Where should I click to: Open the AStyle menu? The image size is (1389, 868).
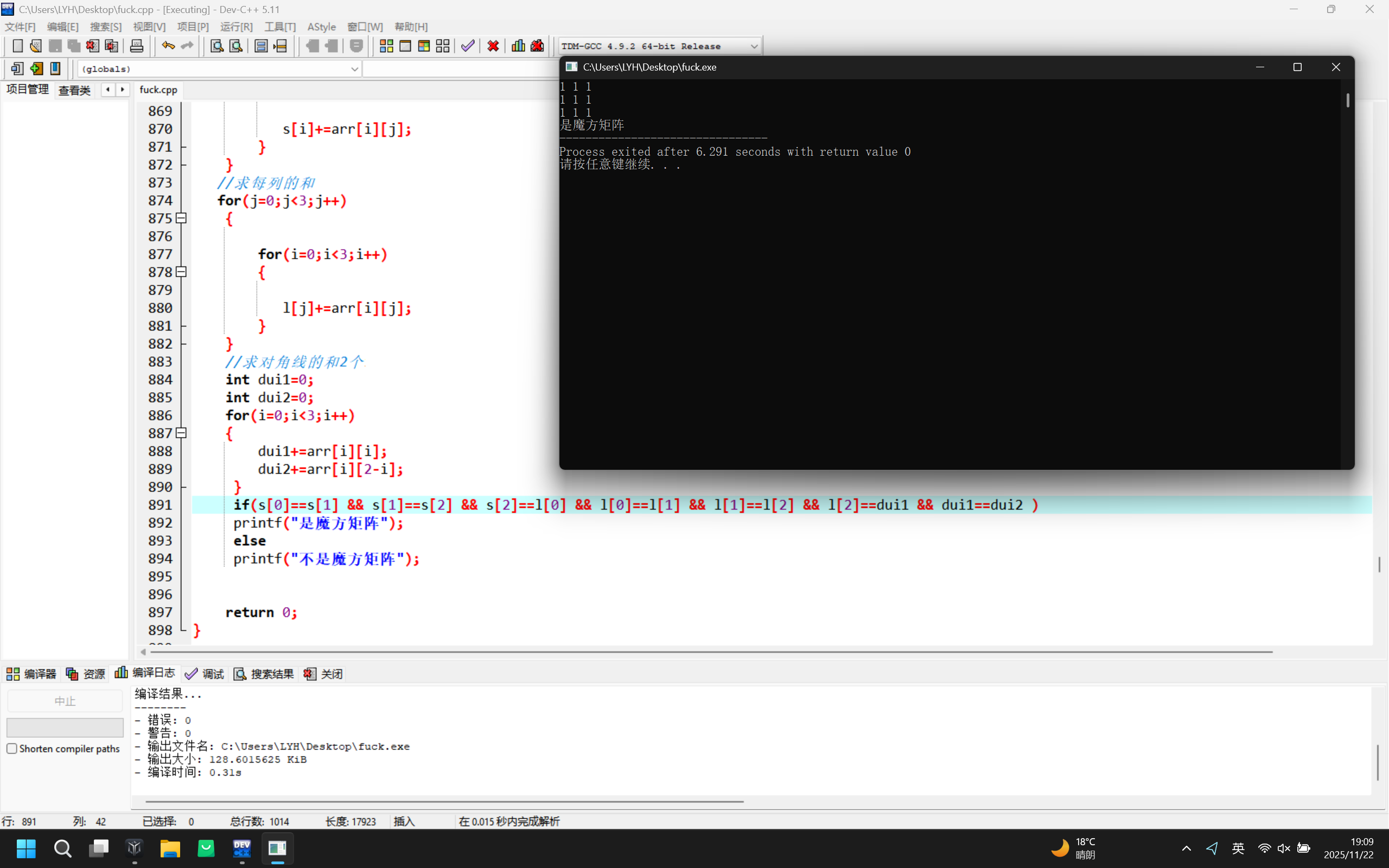[321, 27]
